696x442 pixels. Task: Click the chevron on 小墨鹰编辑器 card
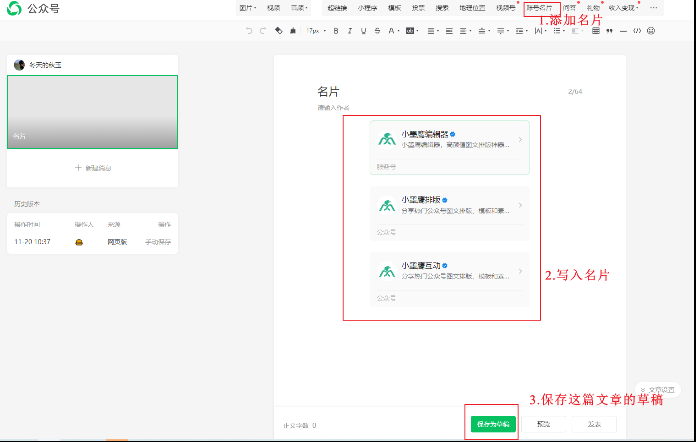[520, 140]
